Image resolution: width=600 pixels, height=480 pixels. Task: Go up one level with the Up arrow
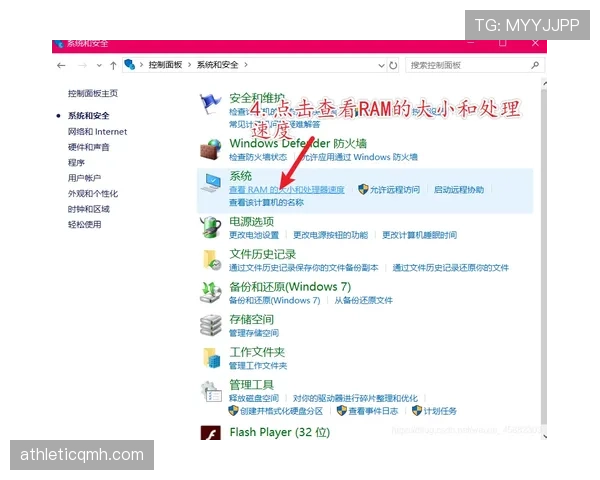point(113,65)
